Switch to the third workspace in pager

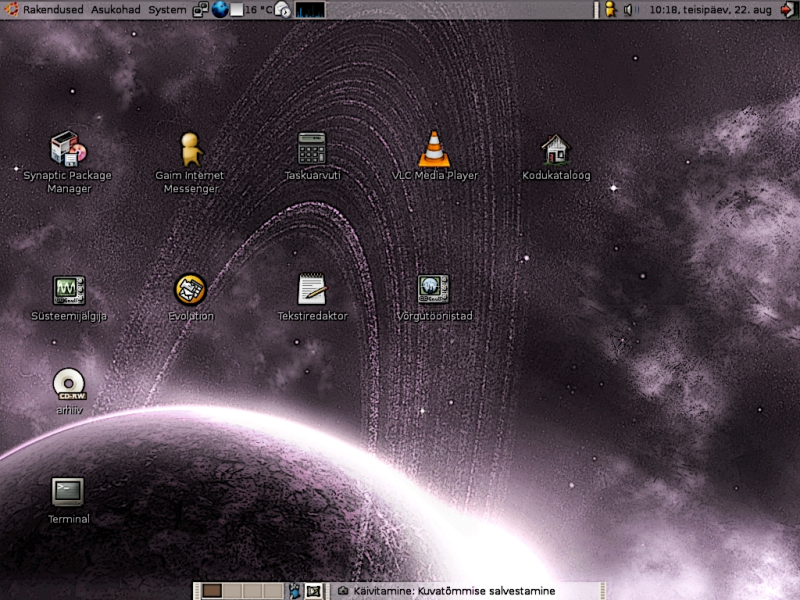click(x=252, y=591)
